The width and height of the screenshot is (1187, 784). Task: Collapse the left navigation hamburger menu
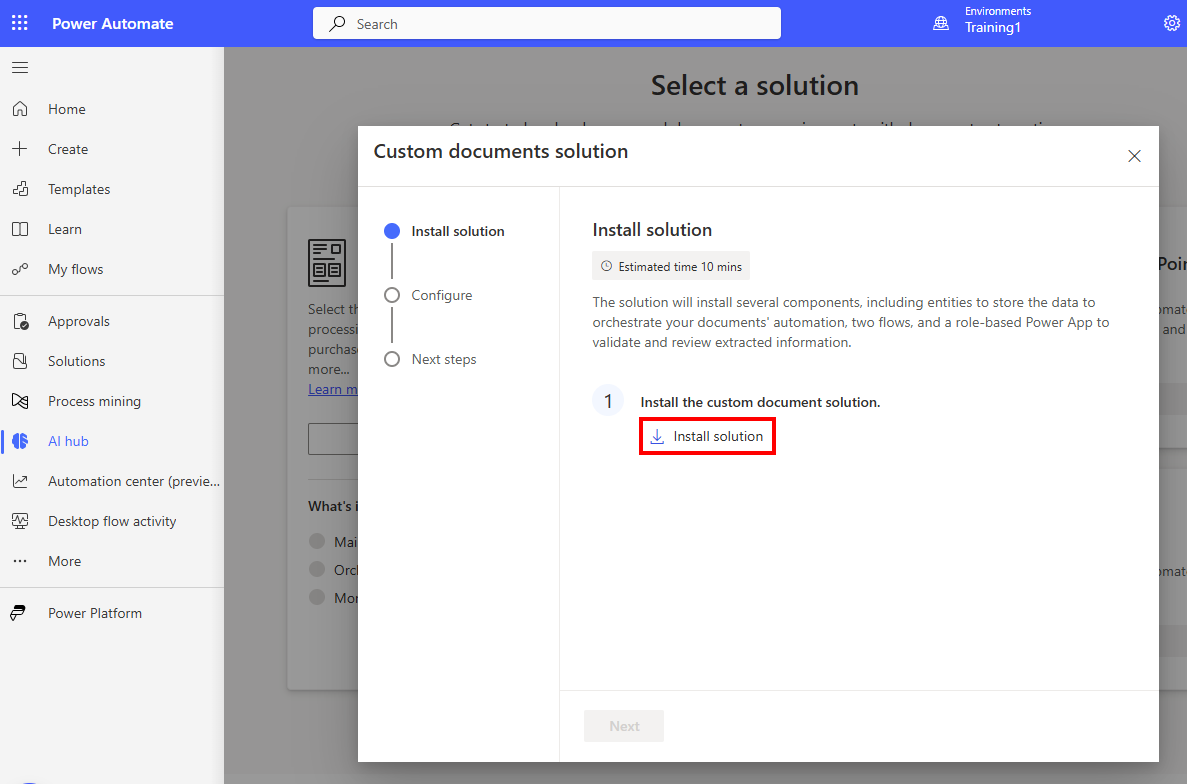(20, 68)
